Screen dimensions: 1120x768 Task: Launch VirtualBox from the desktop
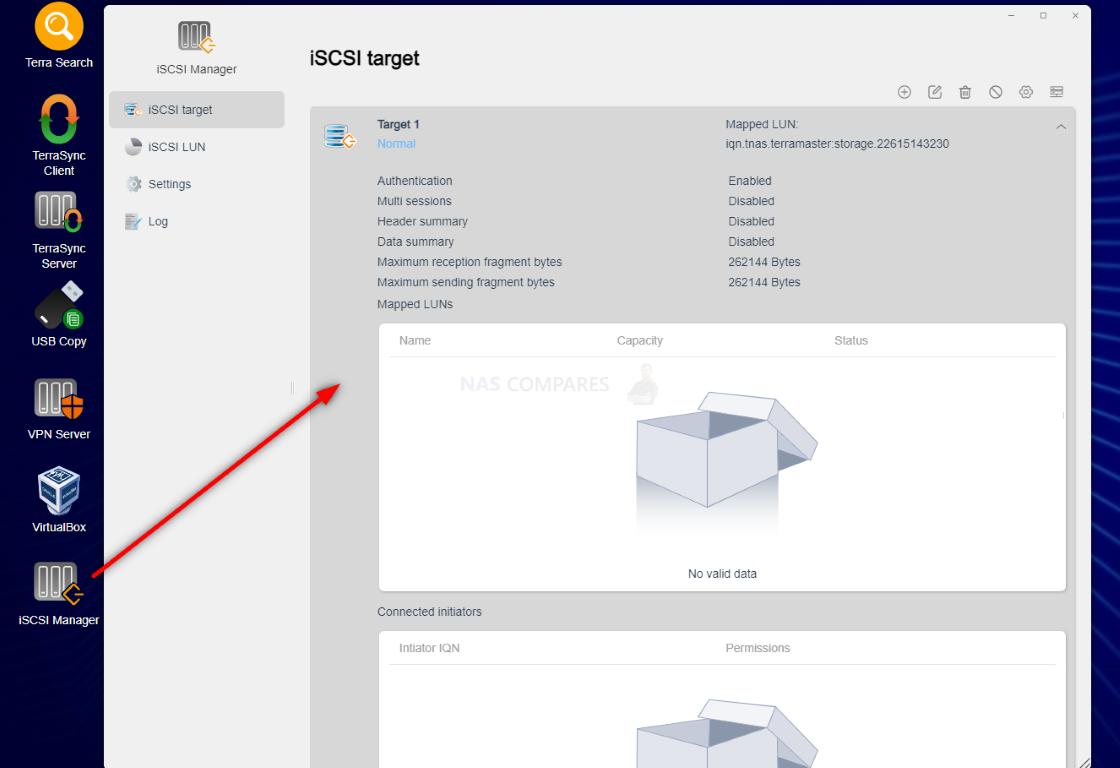[59, 499]
